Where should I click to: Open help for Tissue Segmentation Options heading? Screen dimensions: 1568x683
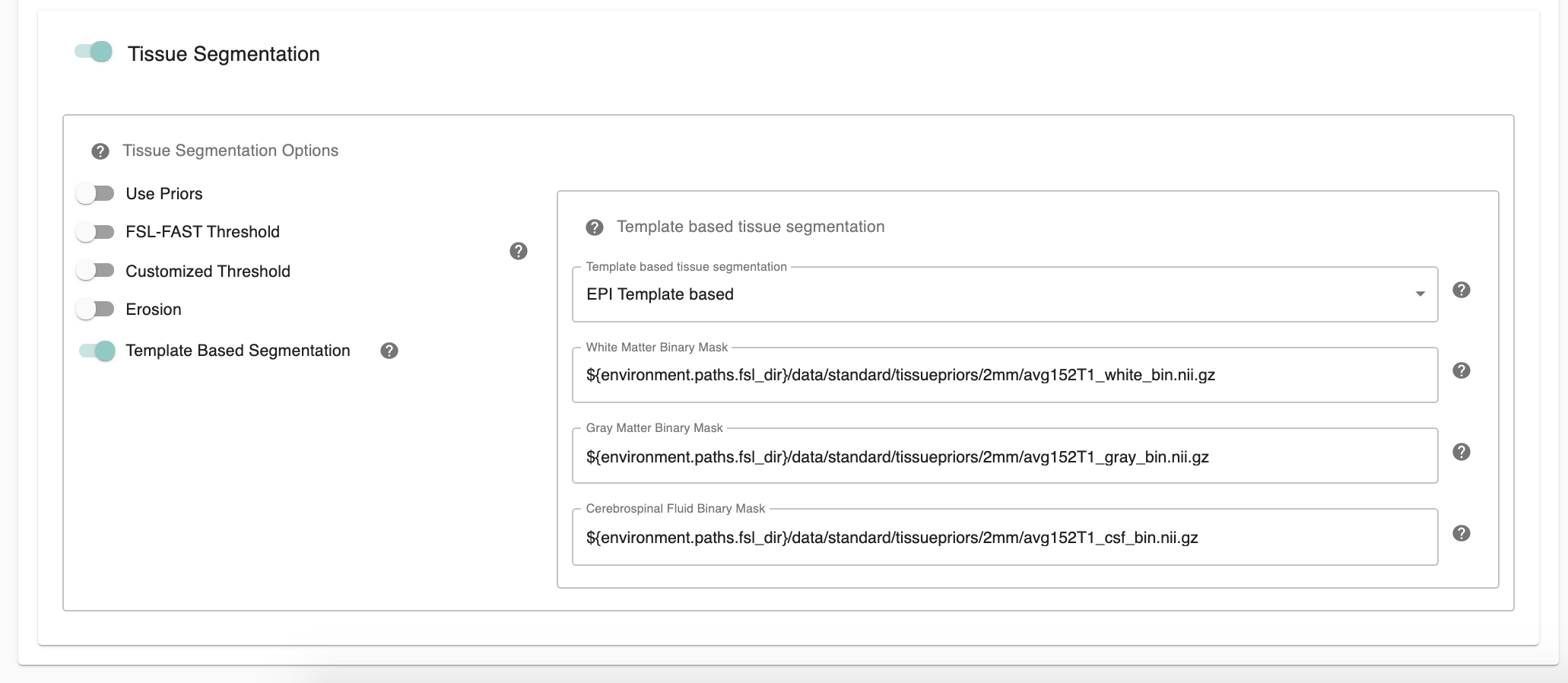click(100, 151)
